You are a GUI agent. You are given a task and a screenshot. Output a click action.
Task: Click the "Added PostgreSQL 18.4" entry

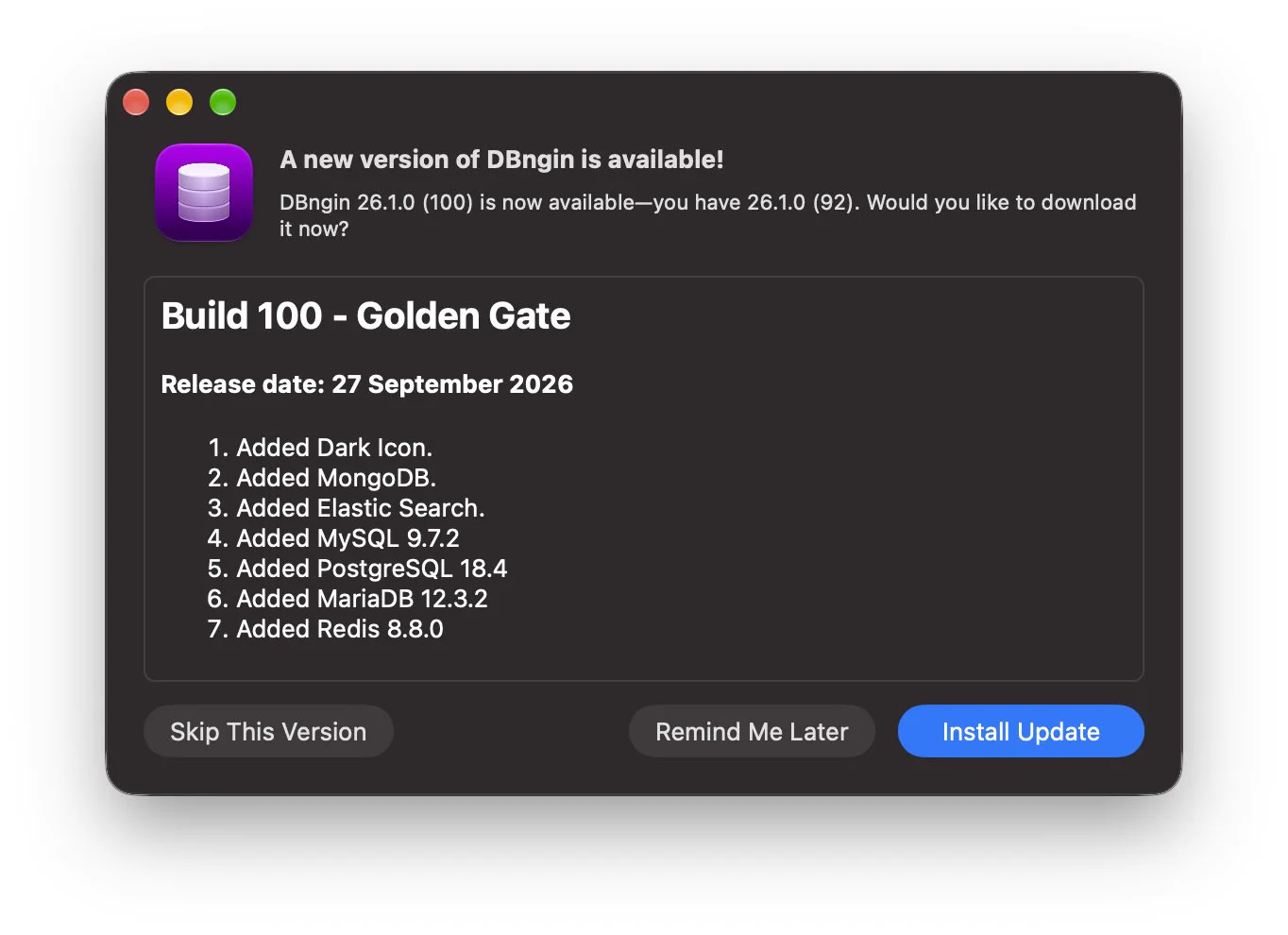coord(371,569)
